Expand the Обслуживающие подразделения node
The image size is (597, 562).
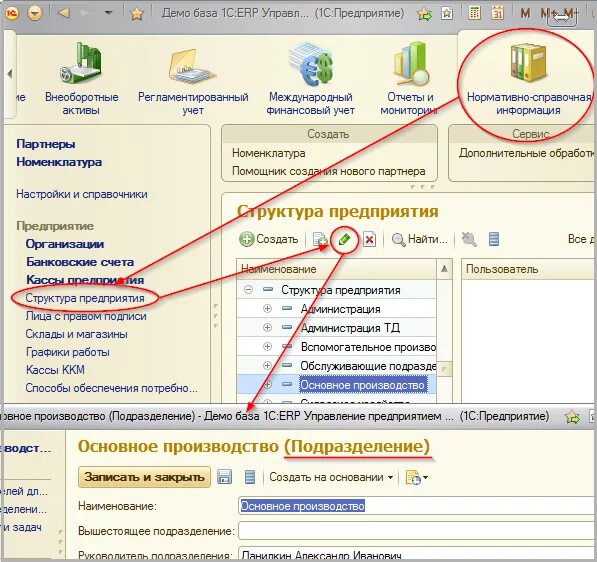[x=267, y=365]
